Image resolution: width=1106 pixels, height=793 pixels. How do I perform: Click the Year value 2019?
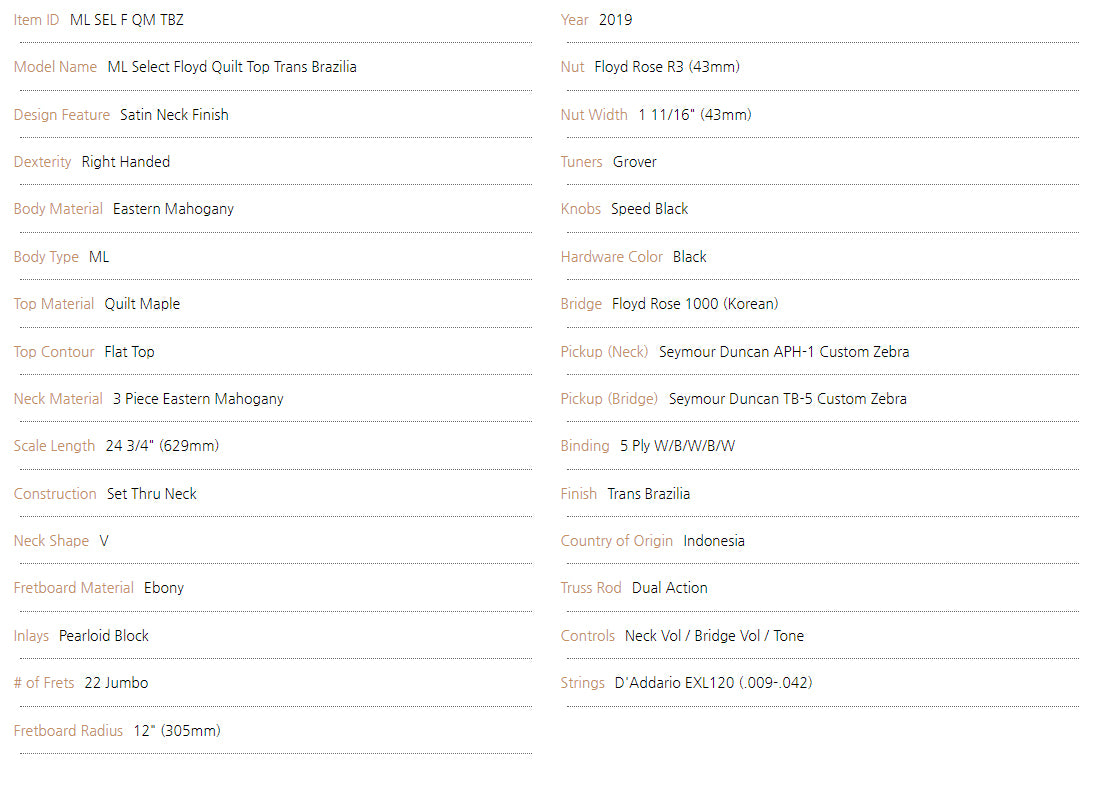pyautogui.click(x=615, y=20)
